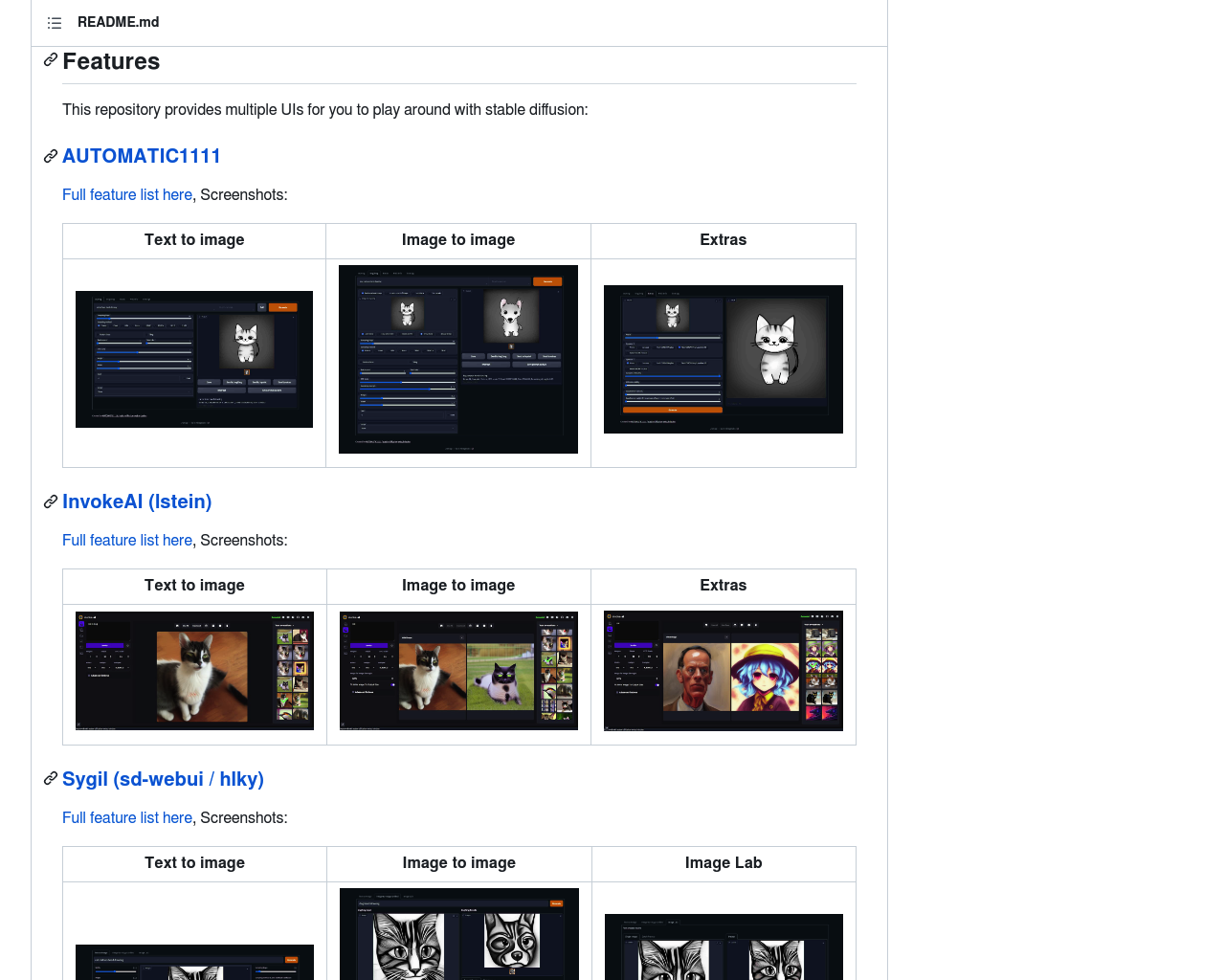Click the anchor link icon beside AUTOMATIC1111
Screen dimensions: 1225x980
tap(51, 156)
